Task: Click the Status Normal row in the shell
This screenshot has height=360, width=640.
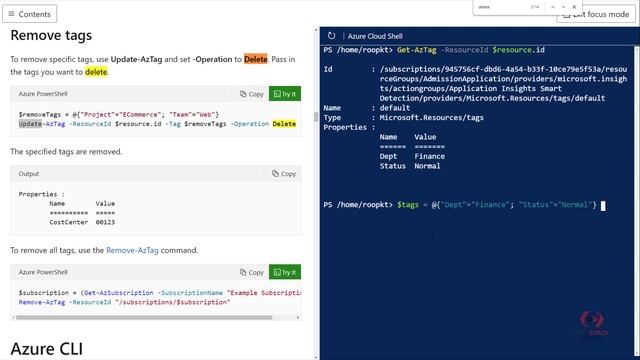Action: pyautogui.click(x=410, y=166)
